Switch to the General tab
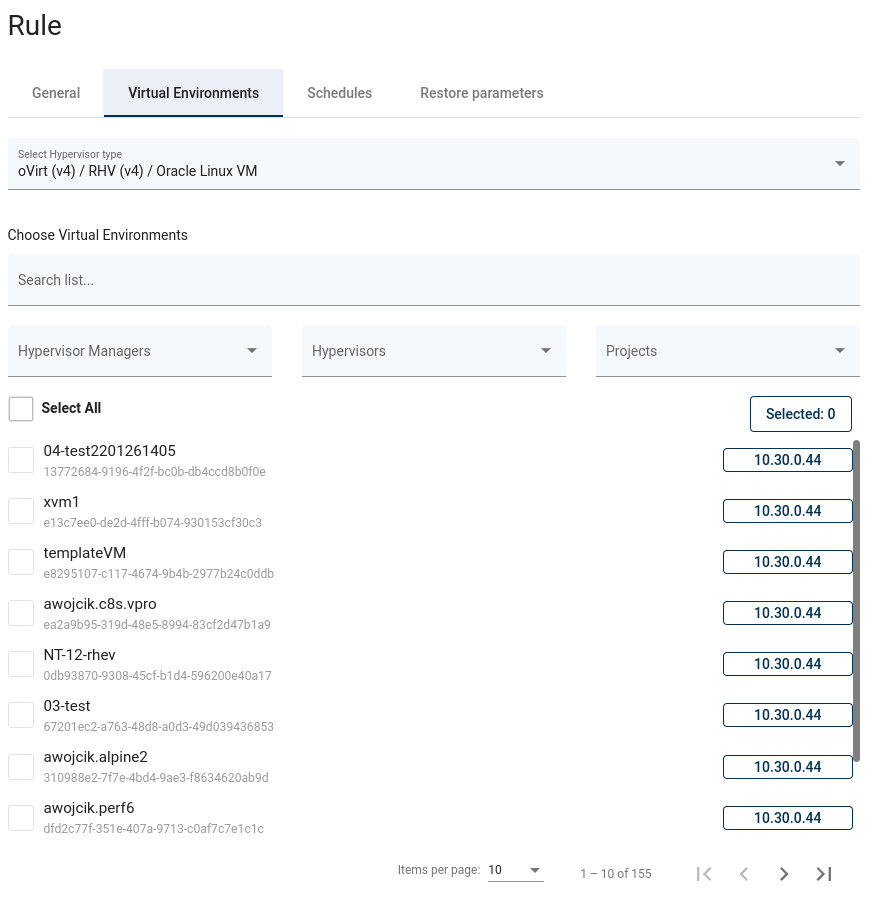The height and width of the screenshot is (899, 875). pos(56,93)
